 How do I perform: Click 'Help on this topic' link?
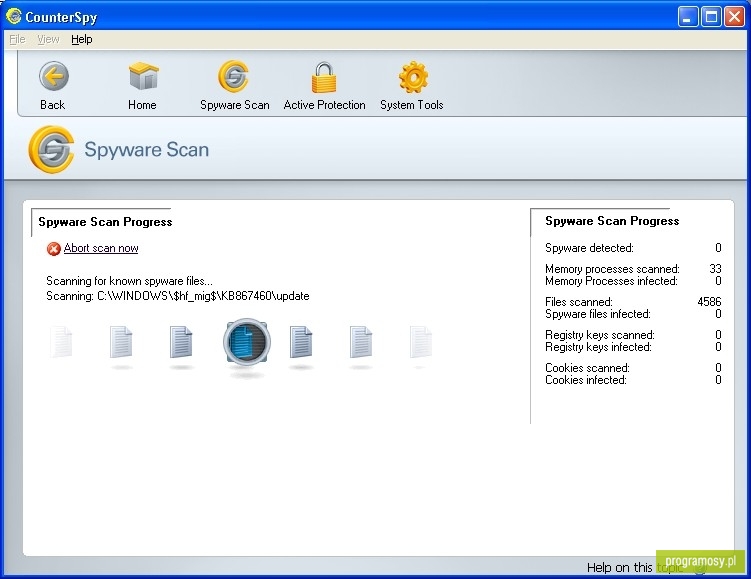(x=635, y=568)
